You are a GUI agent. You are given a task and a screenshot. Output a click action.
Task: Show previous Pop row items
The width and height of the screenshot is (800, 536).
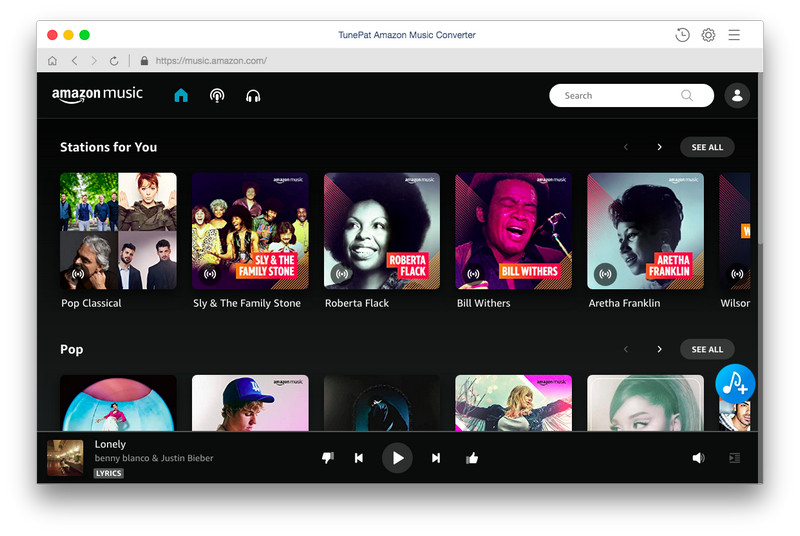(x=626, y=349)
